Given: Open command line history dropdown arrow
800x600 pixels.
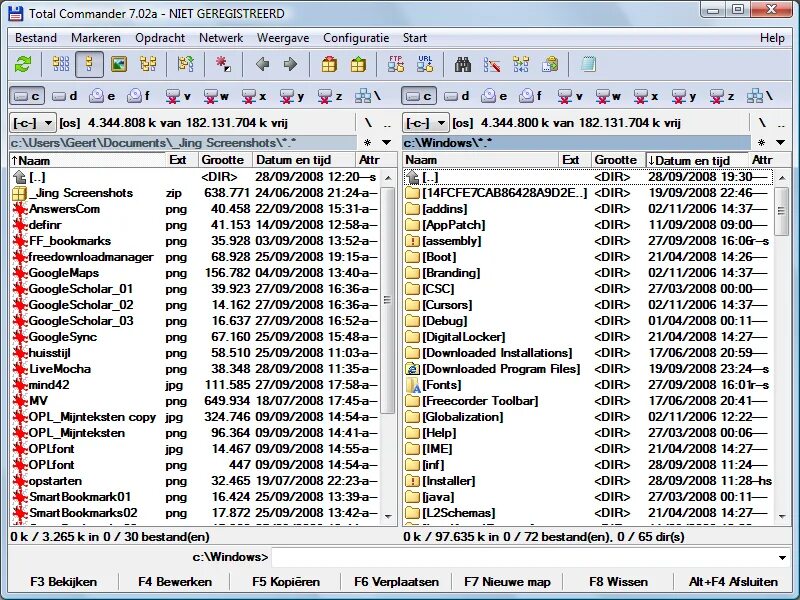Looking at the screenshot, I should (x=782, y=558).
